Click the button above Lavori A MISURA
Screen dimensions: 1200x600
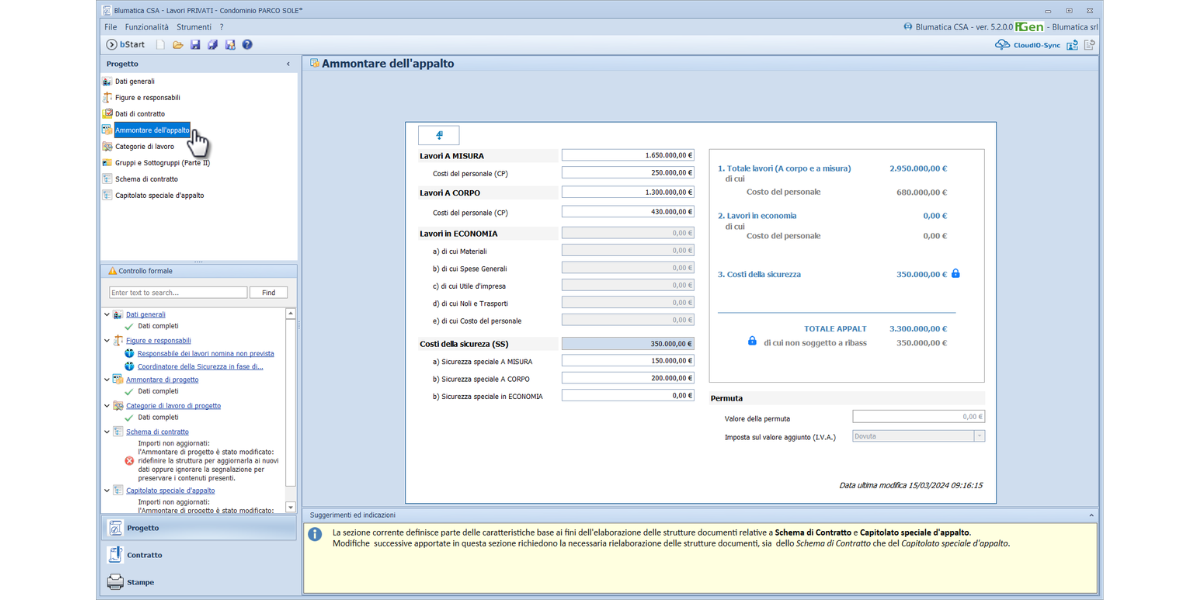[439, 135]
